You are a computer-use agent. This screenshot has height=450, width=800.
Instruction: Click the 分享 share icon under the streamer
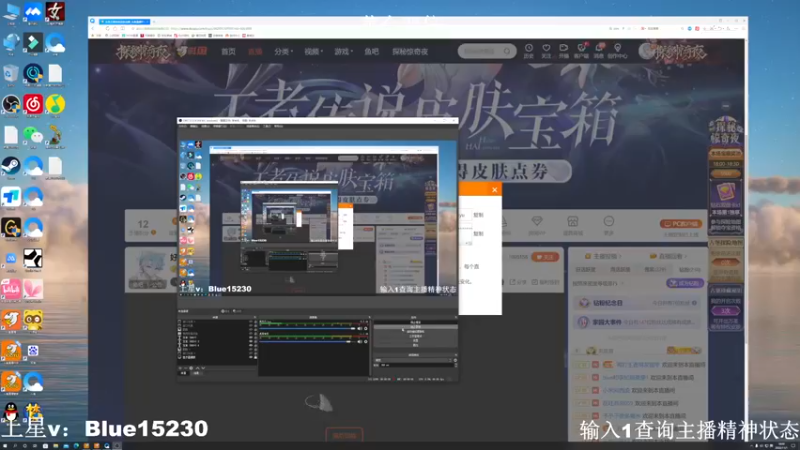click(x=518, y=282)
